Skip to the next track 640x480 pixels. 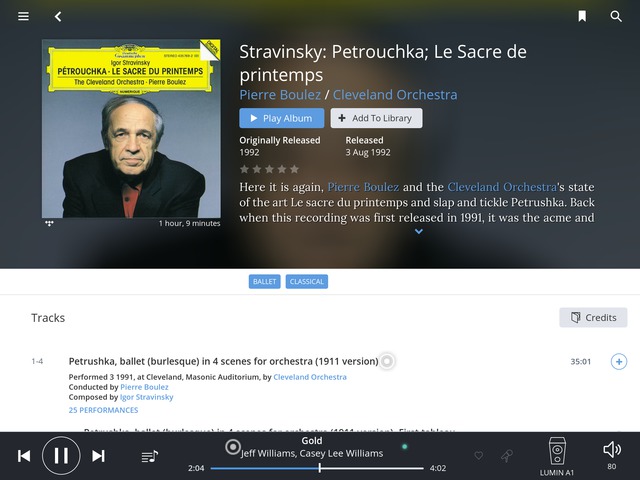click(98, 456)
